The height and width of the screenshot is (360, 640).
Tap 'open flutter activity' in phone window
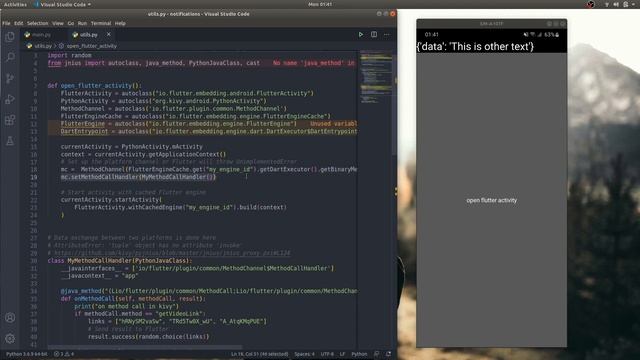click(491, 200)
